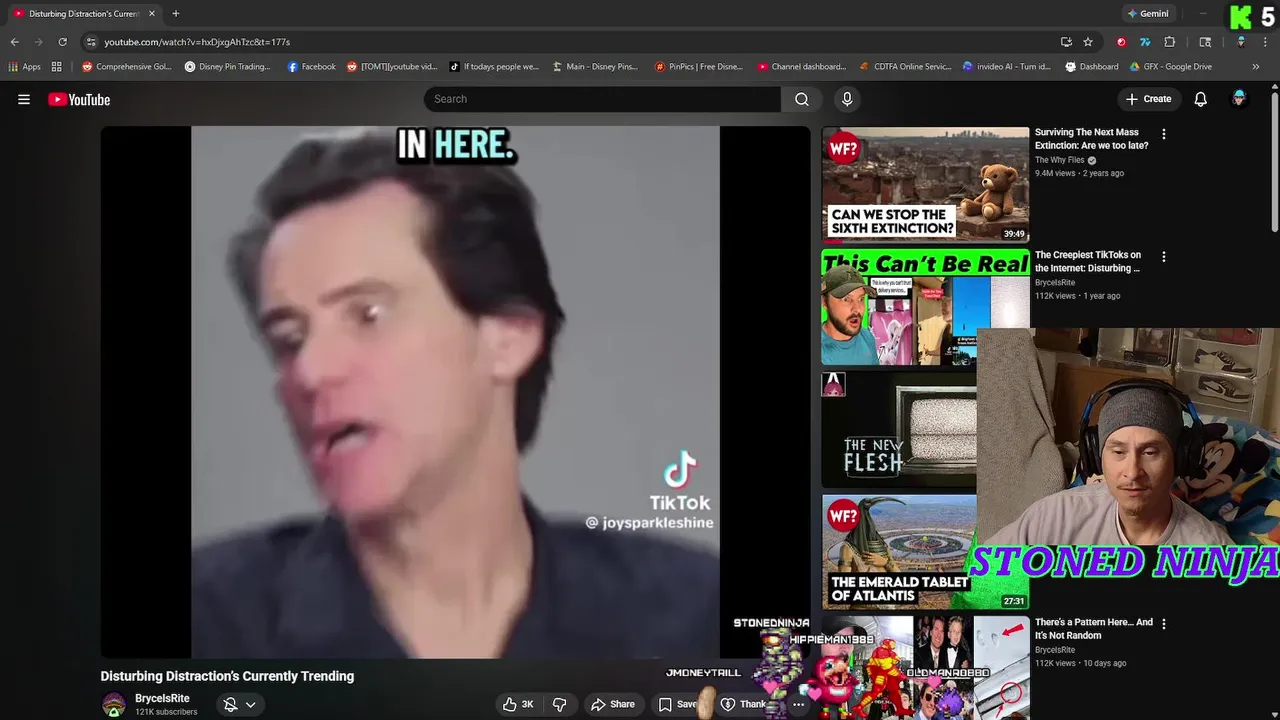Open the side panel toolbar icon
This screenshot has height=720, width=1280.
1205,42
